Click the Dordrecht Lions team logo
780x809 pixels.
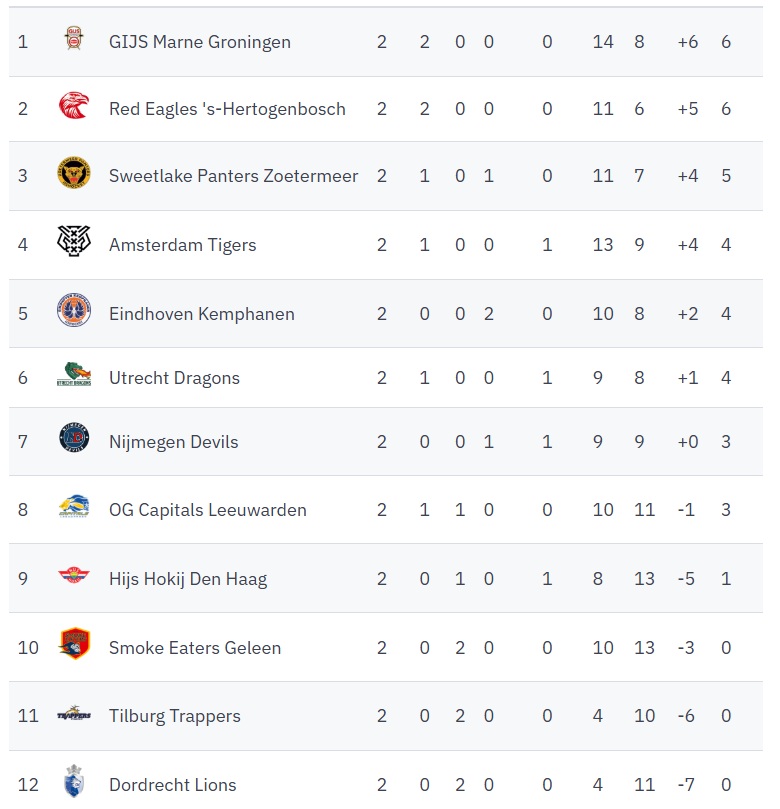[x=73, y=782]
